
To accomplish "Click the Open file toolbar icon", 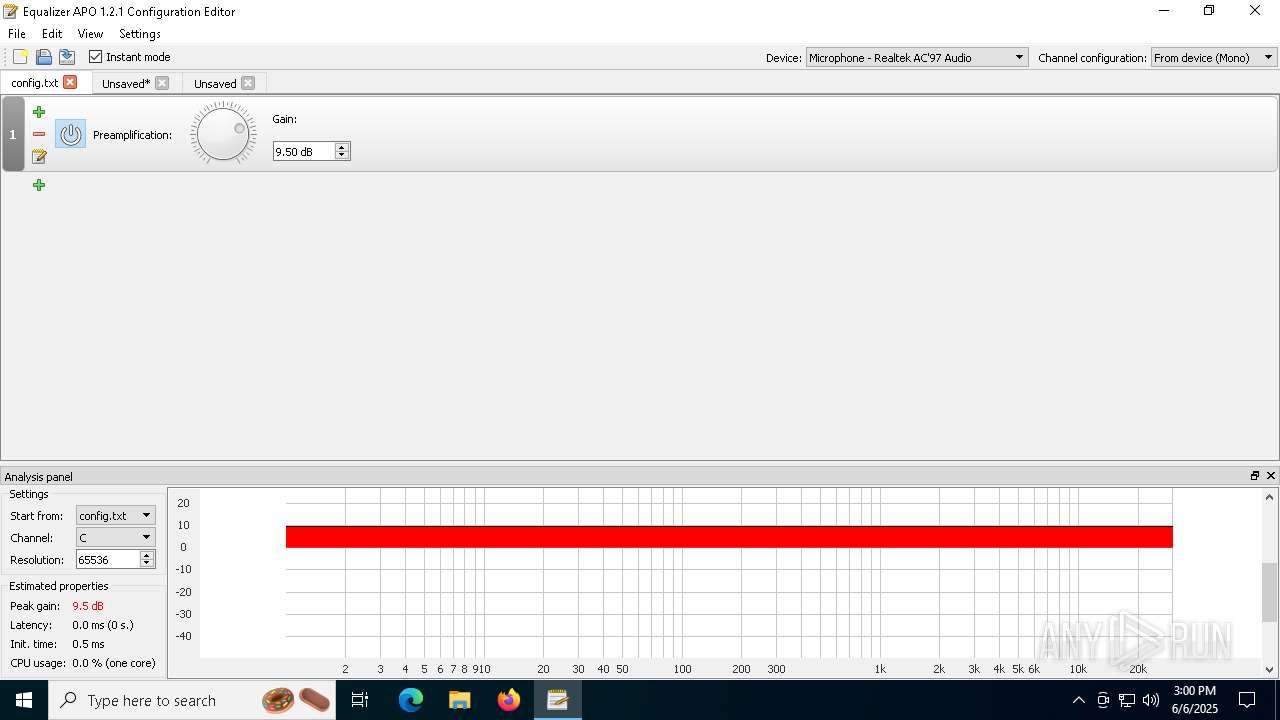I will [44, 57].
